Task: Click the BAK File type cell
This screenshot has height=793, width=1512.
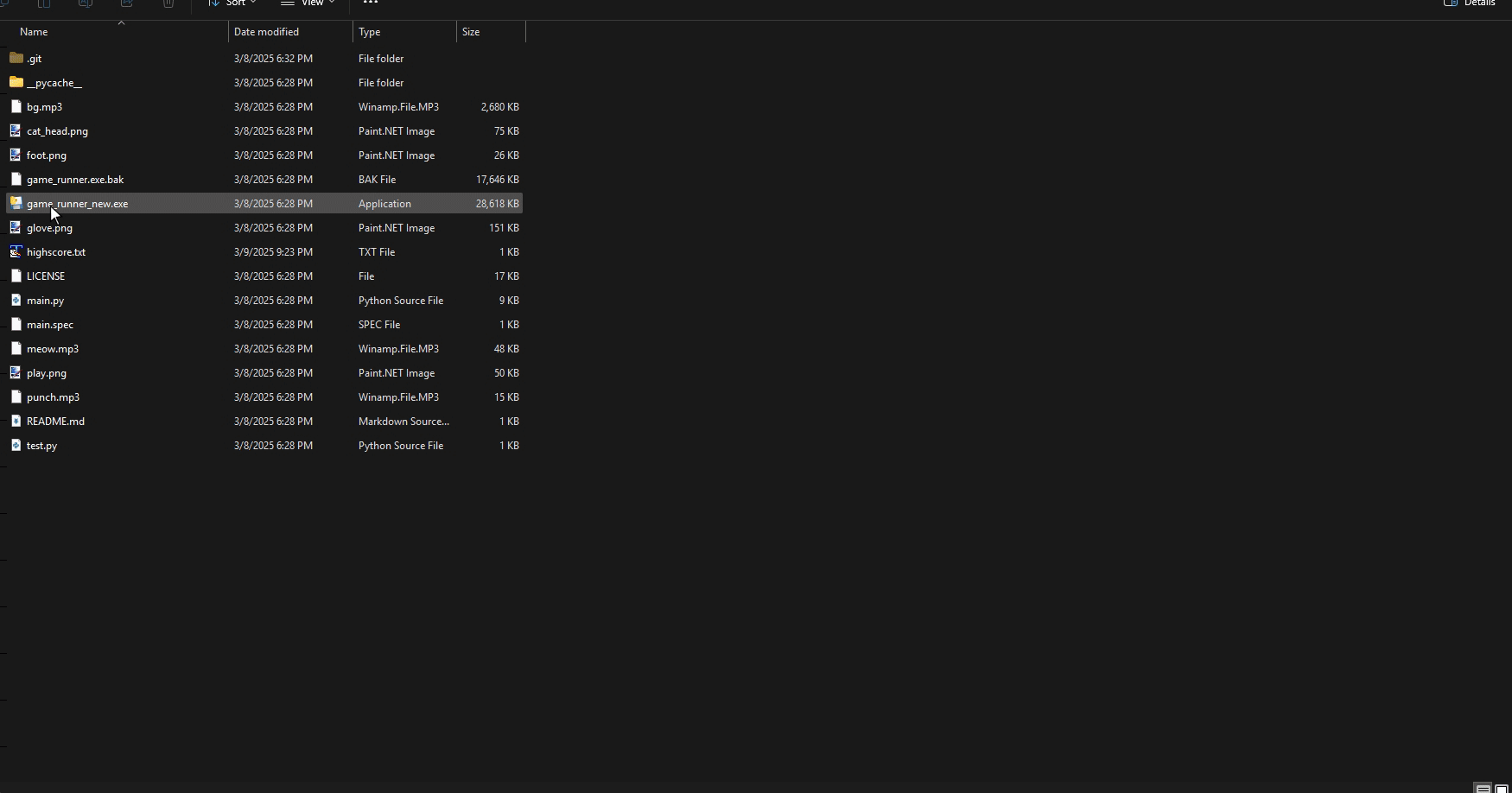Action: pos(377,180)
